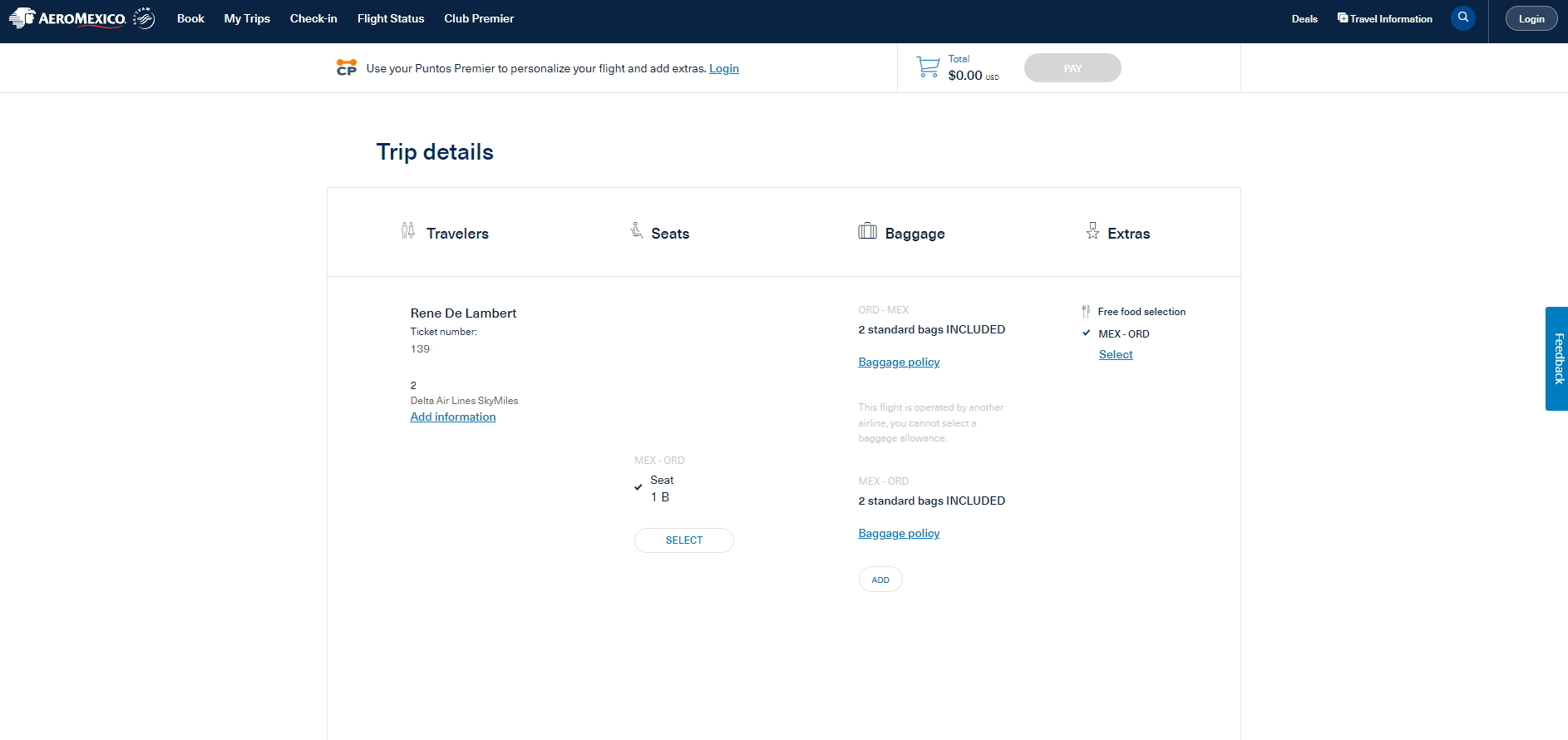Image resolution: width=1568 pixels, height=740 pixels.
Task: Click the Seats section icon
Action: tap(636, 230)
